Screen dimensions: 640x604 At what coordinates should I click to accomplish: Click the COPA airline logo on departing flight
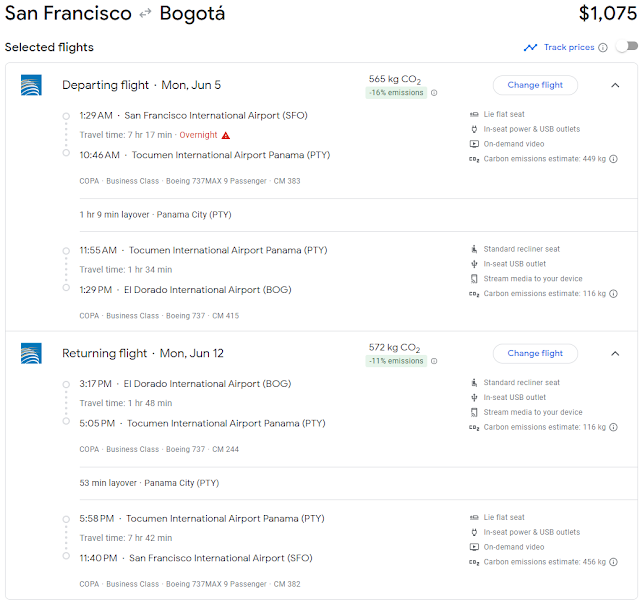31,86
